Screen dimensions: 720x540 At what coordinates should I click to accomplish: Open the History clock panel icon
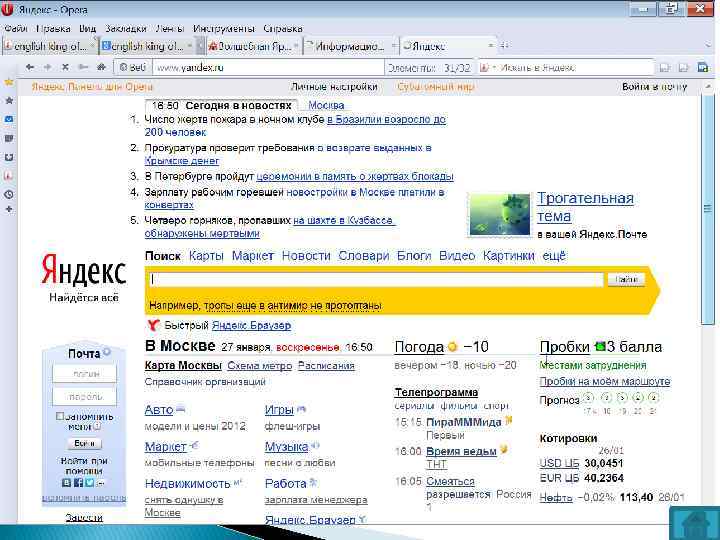tap(9, 194)
